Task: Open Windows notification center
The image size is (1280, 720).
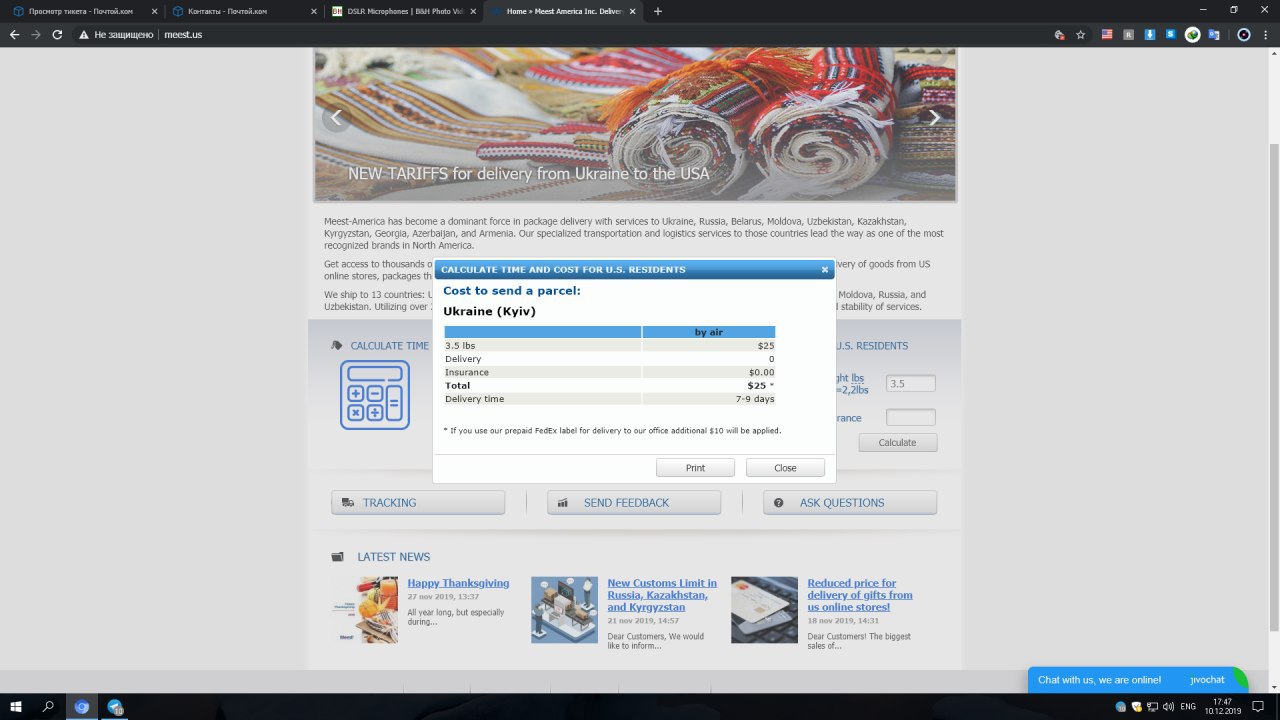Action: pyautogui.click(x=1258, y=706)
